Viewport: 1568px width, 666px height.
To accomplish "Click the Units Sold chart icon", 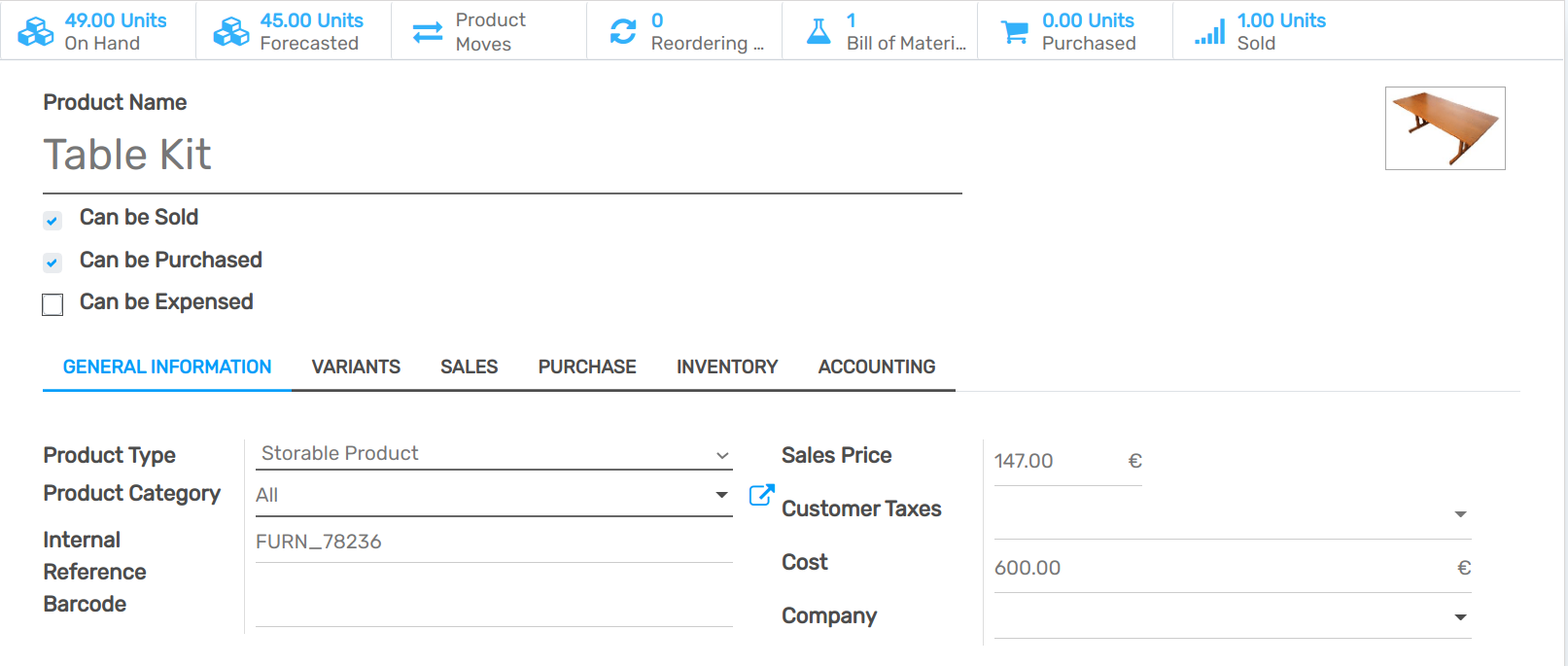I will click(1210, 32).
